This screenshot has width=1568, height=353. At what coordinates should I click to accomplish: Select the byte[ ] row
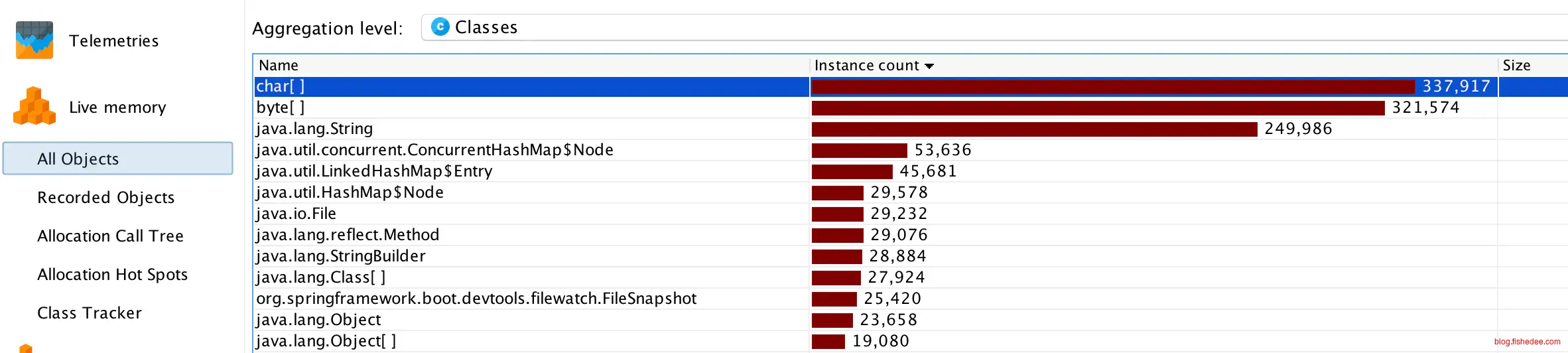281,107
